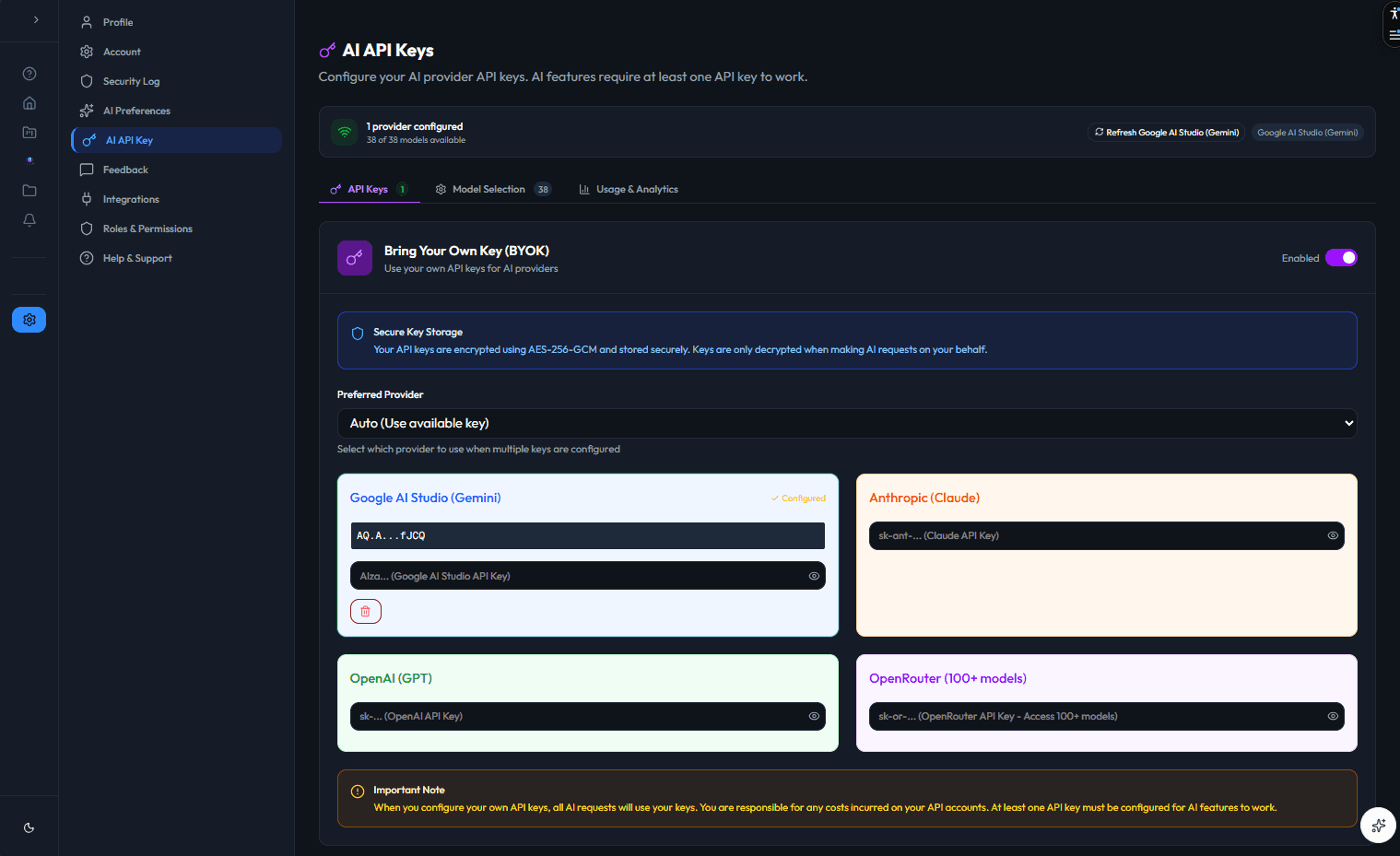
Task: Focus the Anthropic Claude API key field
Action: [1107, 535]
